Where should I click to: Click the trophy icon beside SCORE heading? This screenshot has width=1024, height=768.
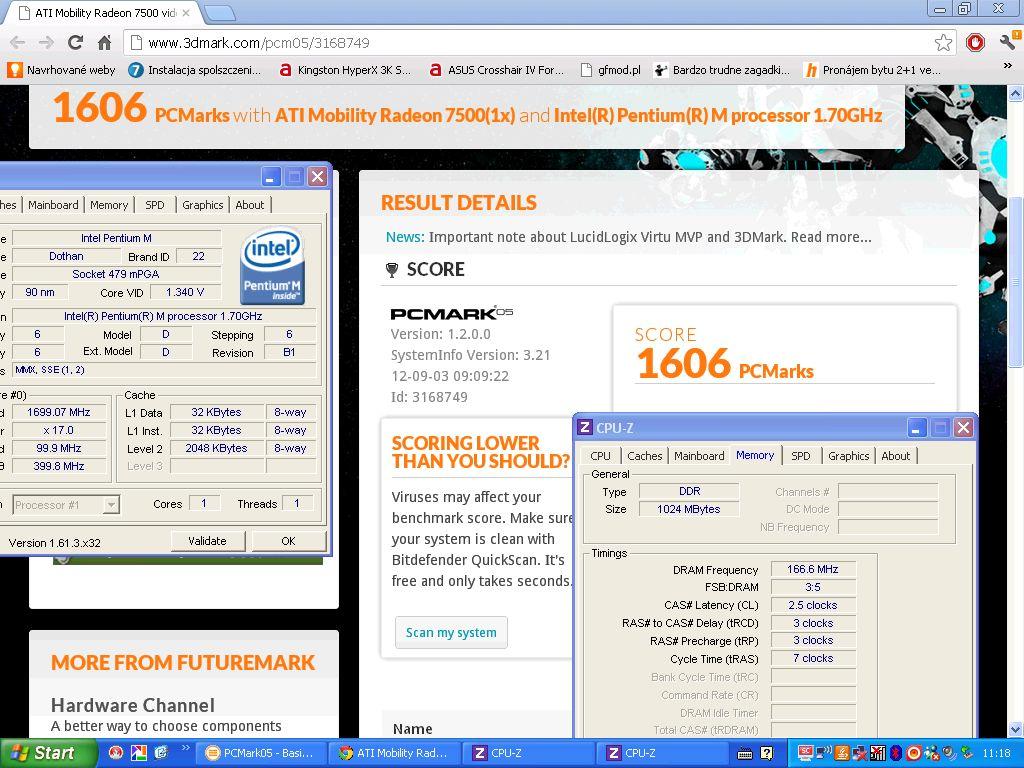[x=392, y=270]
